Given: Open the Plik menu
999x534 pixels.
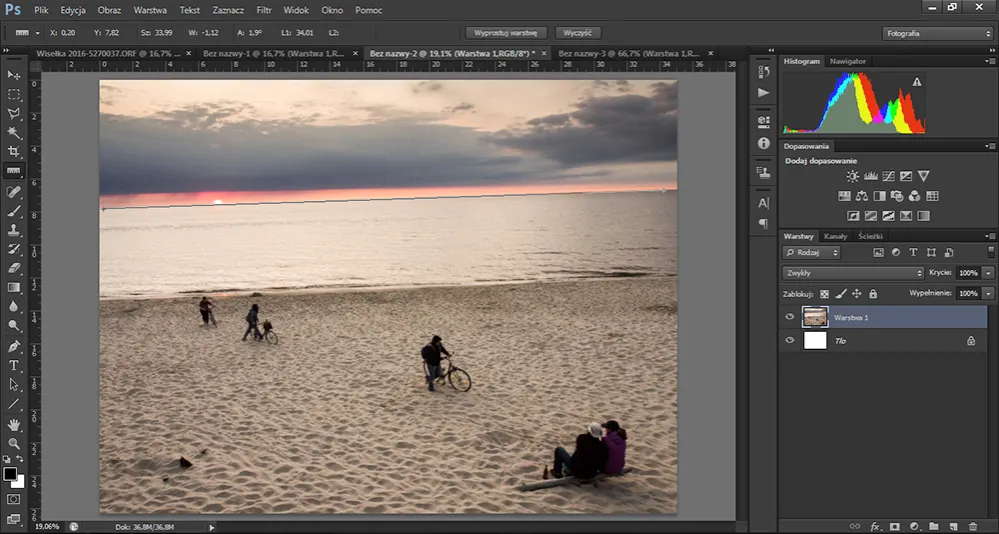Looking at the screenshot, I should coord(41,10).
